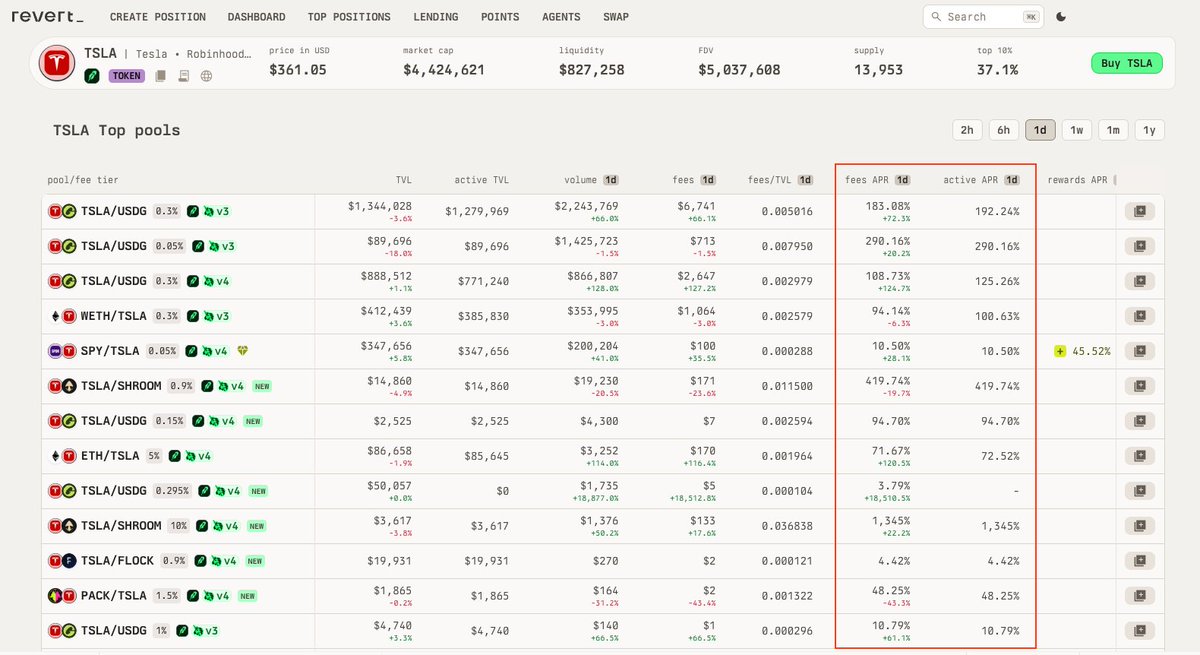The image size is (1200, 655).
Task: Select the 1y timeframe
Action: point(1149,130)
